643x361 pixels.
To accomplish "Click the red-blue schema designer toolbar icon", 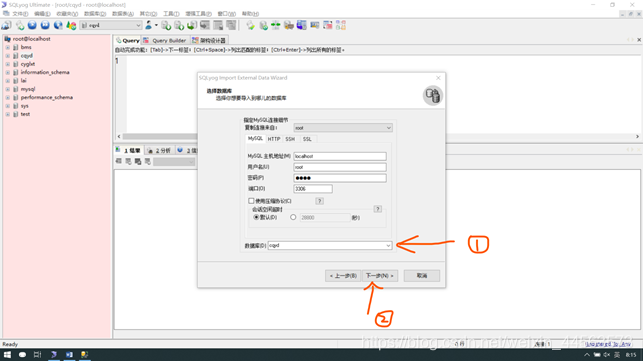I will click(x=328, y=25).
